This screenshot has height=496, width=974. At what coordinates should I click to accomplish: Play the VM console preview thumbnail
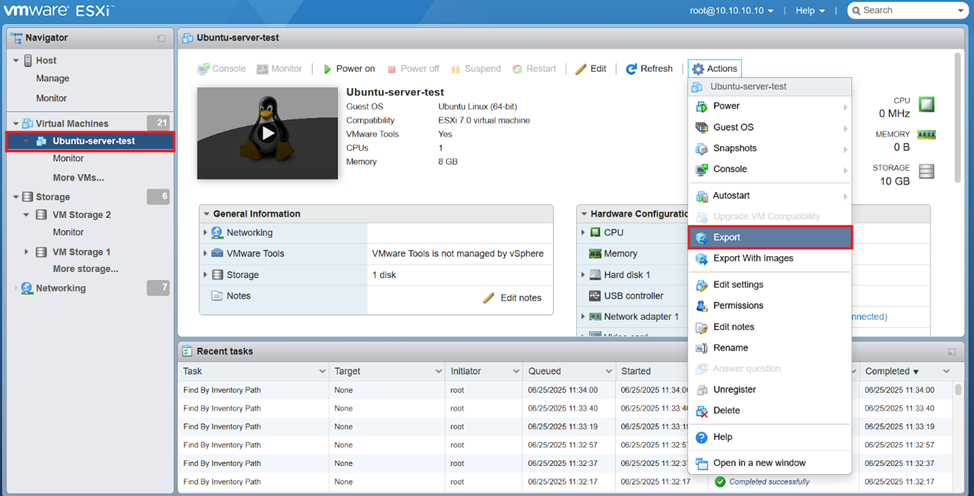click(267, 132)
